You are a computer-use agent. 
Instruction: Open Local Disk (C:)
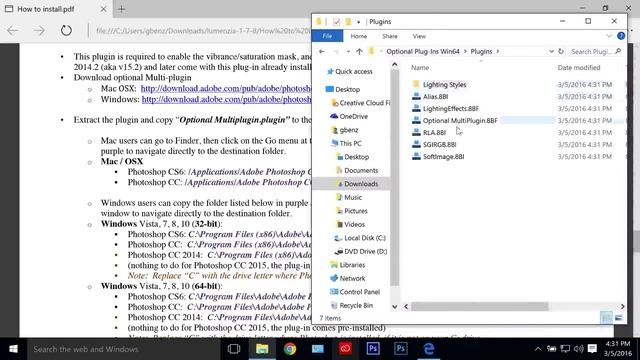point(360,238)
